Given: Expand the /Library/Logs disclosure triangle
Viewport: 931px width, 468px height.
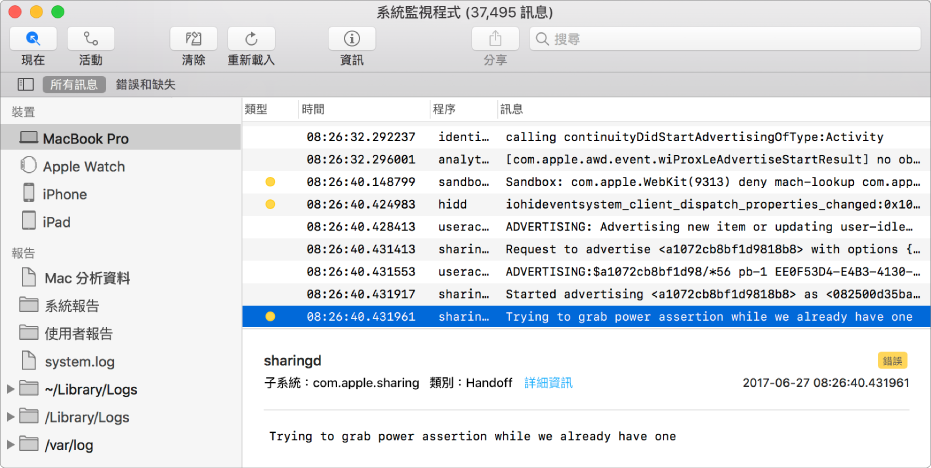Looking at the screenshot, I should point(10,417).
